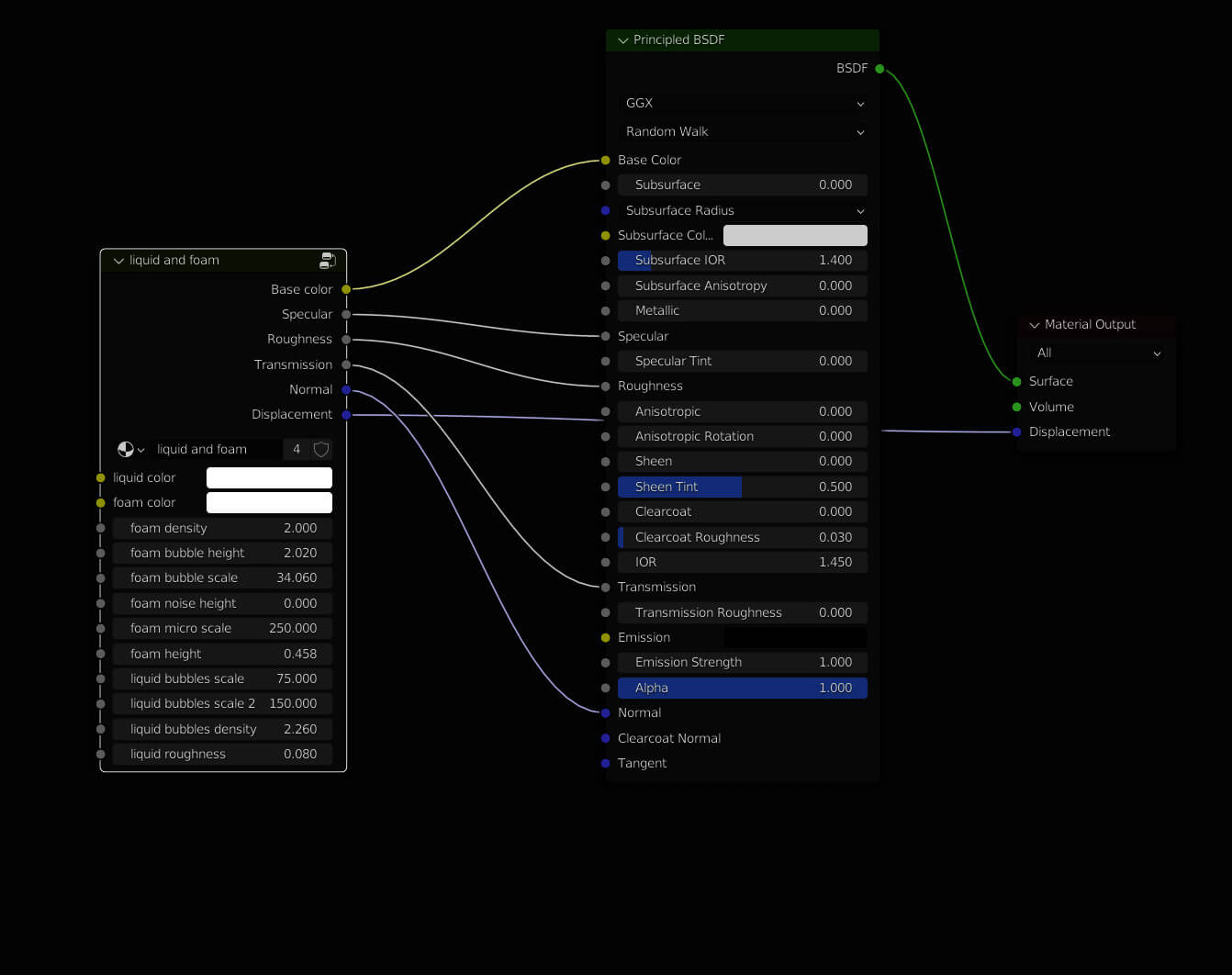Toggle the fake user shield button
Image resolution: width=1232 pixels, height=975 pixels.
[321, 450]
